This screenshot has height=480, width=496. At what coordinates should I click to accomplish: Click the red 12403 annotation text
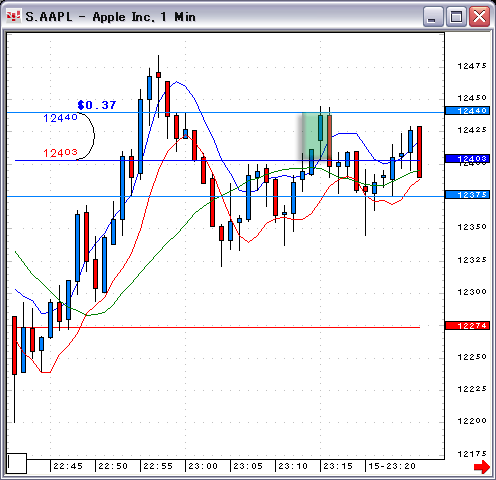(x=60, y=153)
